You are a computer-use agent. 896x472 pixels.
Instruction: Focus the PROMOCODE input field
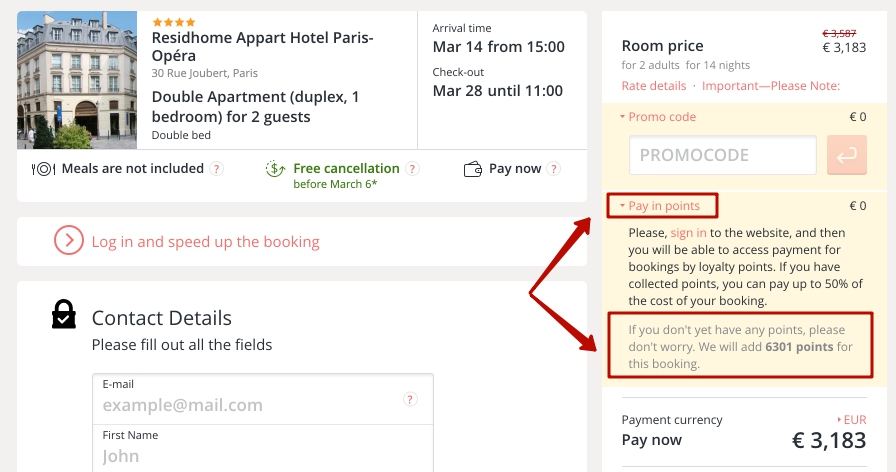point(723,155)
